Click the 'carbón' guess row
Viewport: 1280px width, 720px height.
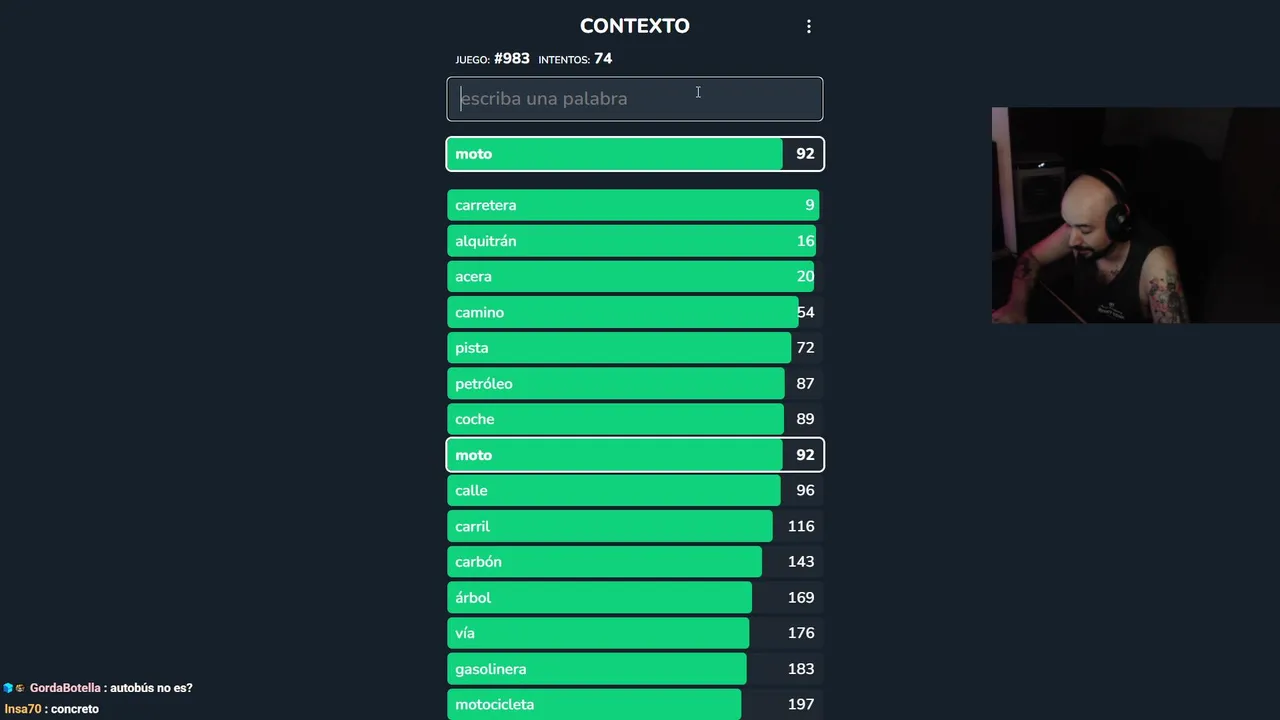(634, 562)
